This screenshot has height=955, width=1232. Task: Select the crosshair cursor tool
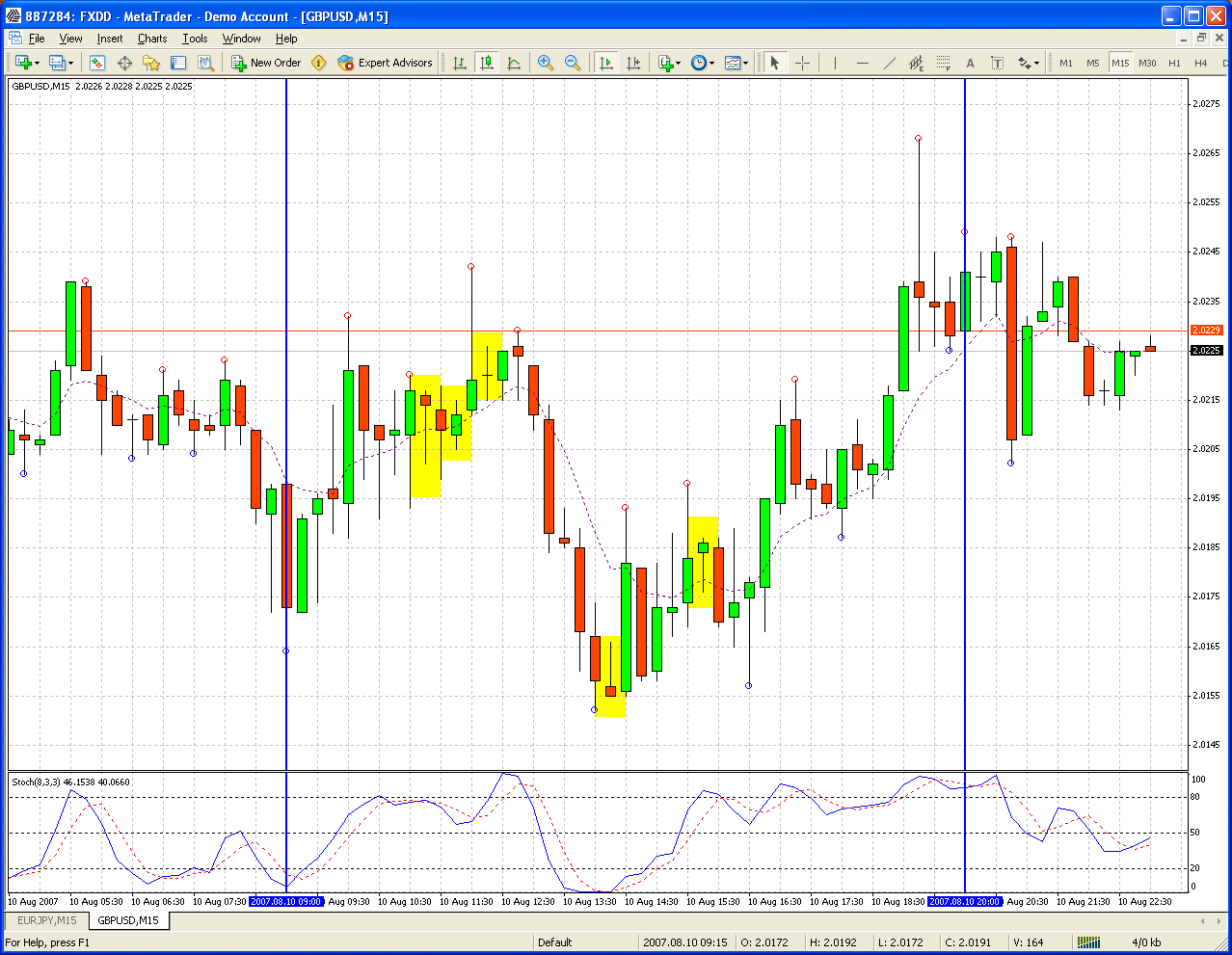point(802,63)
